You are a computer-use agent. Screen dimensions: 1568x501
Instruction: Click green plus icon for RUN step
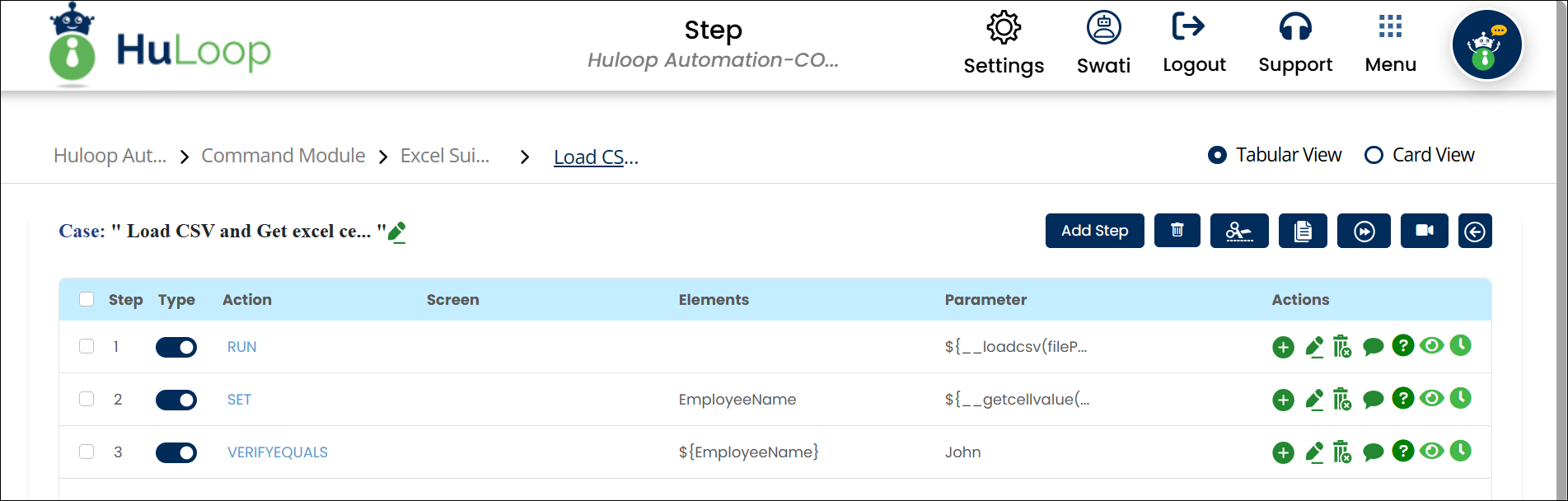coord(1283,348)
